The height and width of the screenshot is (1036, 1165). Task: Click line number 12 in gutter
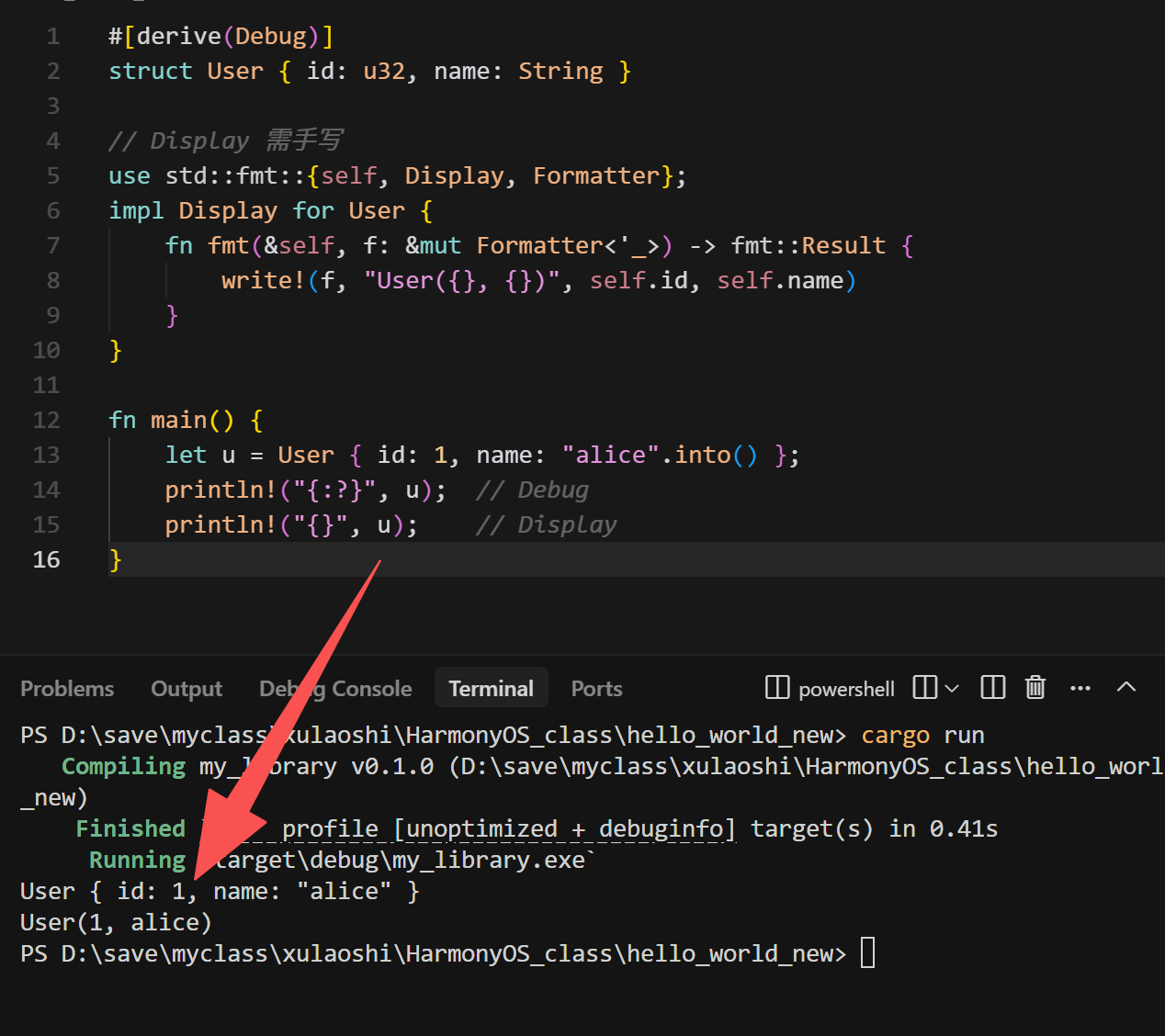[47, 420]
